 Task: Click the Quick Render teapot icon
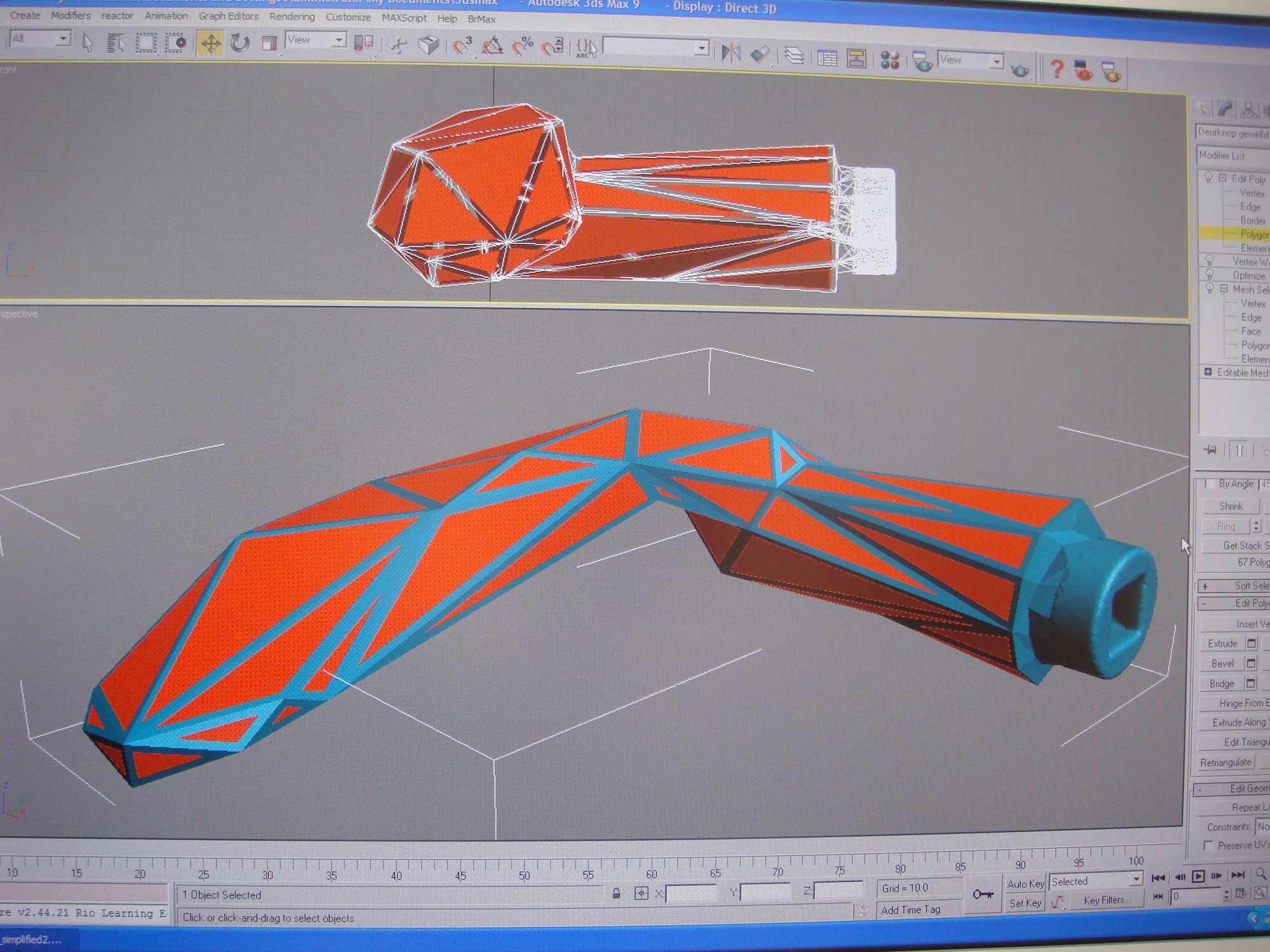coord(1019,70)
